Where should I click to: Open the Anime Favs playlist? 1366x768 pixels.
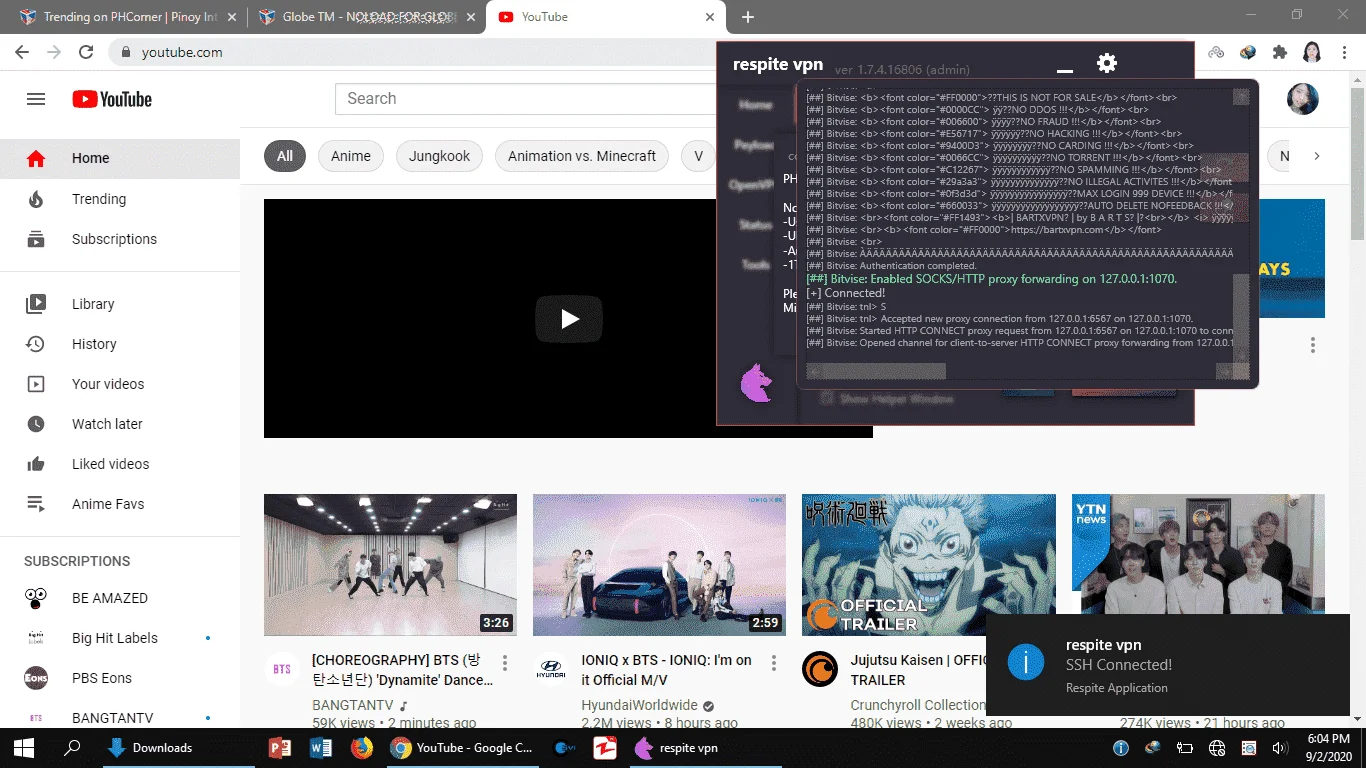pos(120,504)
